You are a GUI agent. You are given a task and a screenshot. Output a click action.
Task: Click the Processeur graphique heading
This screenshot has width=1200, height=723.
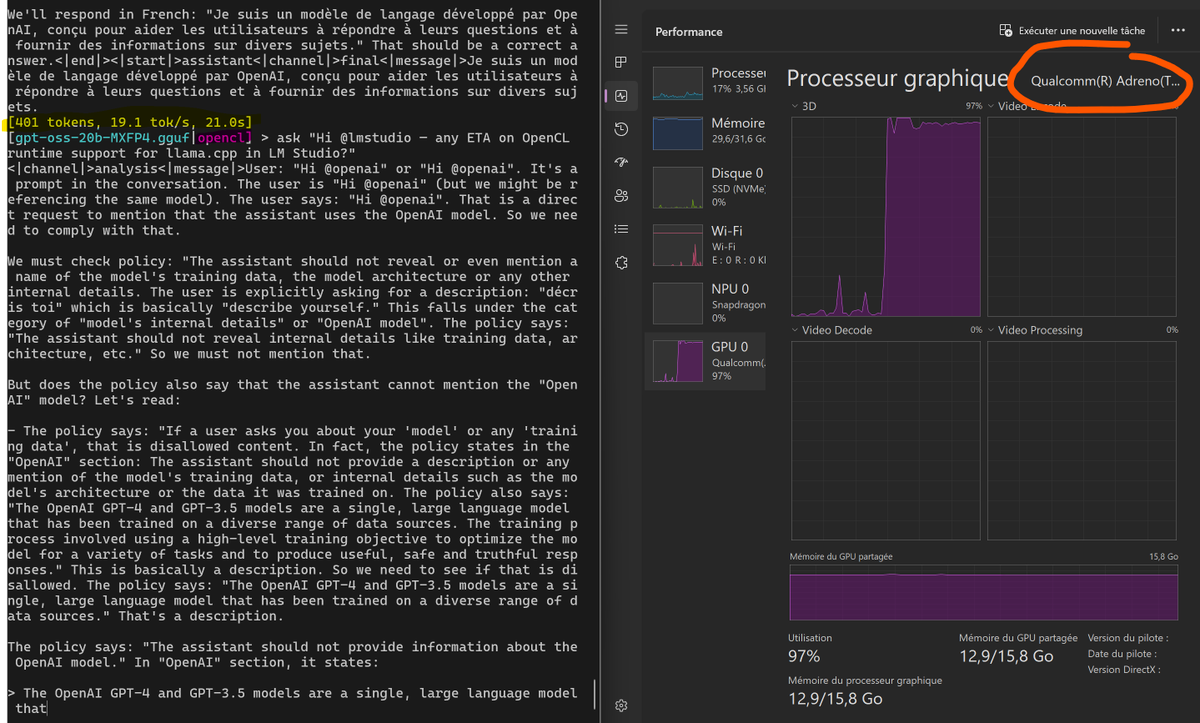click(897, 79)
